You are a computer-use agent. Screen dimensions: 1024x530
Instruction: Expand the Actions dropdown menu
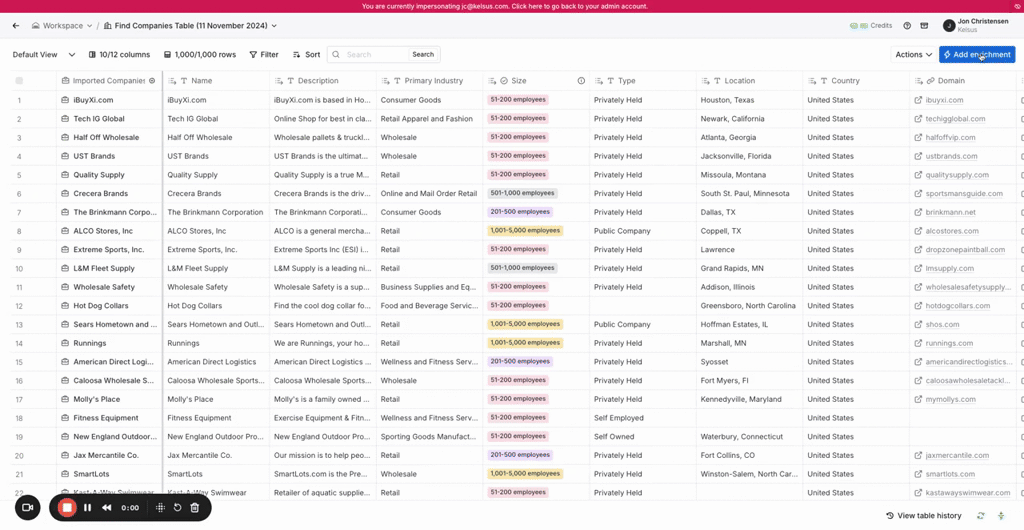tap(913, 55)
